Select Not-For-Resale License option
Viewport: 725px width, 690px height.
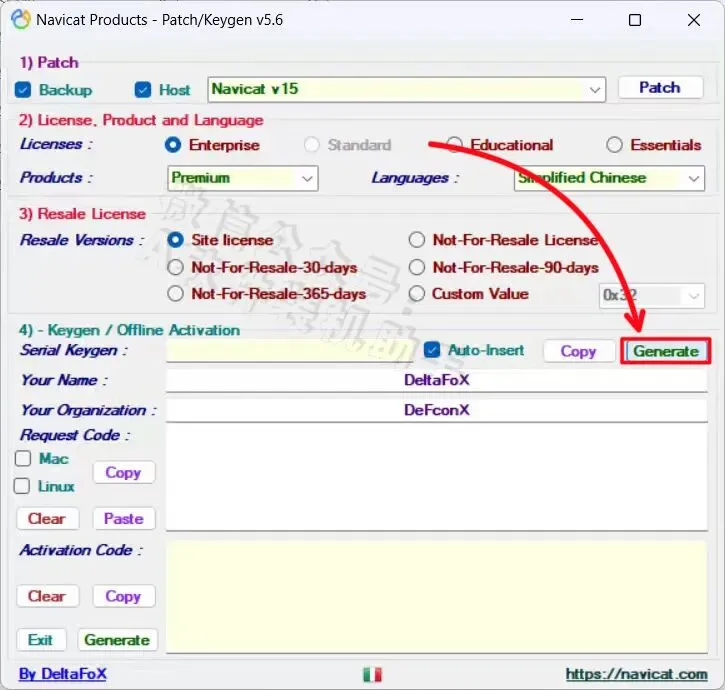coord(417,240)
